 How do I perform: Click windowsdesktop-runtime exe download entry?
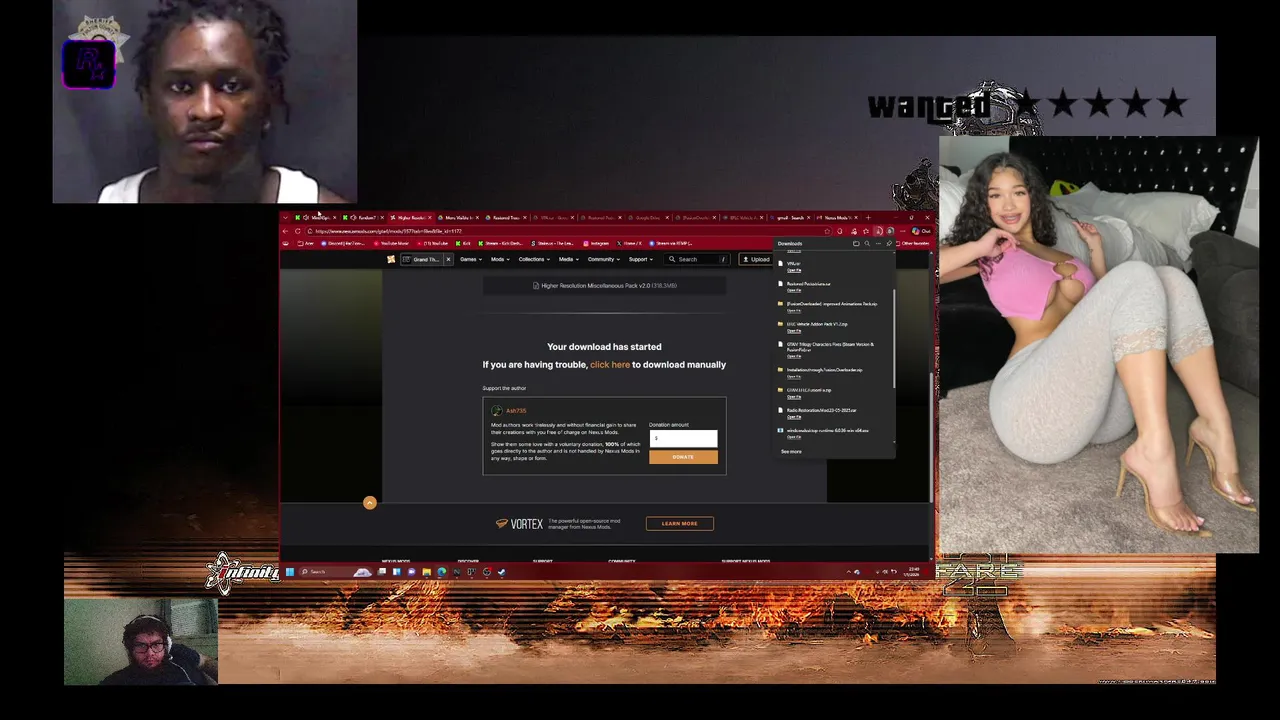(x=828, y=430)
